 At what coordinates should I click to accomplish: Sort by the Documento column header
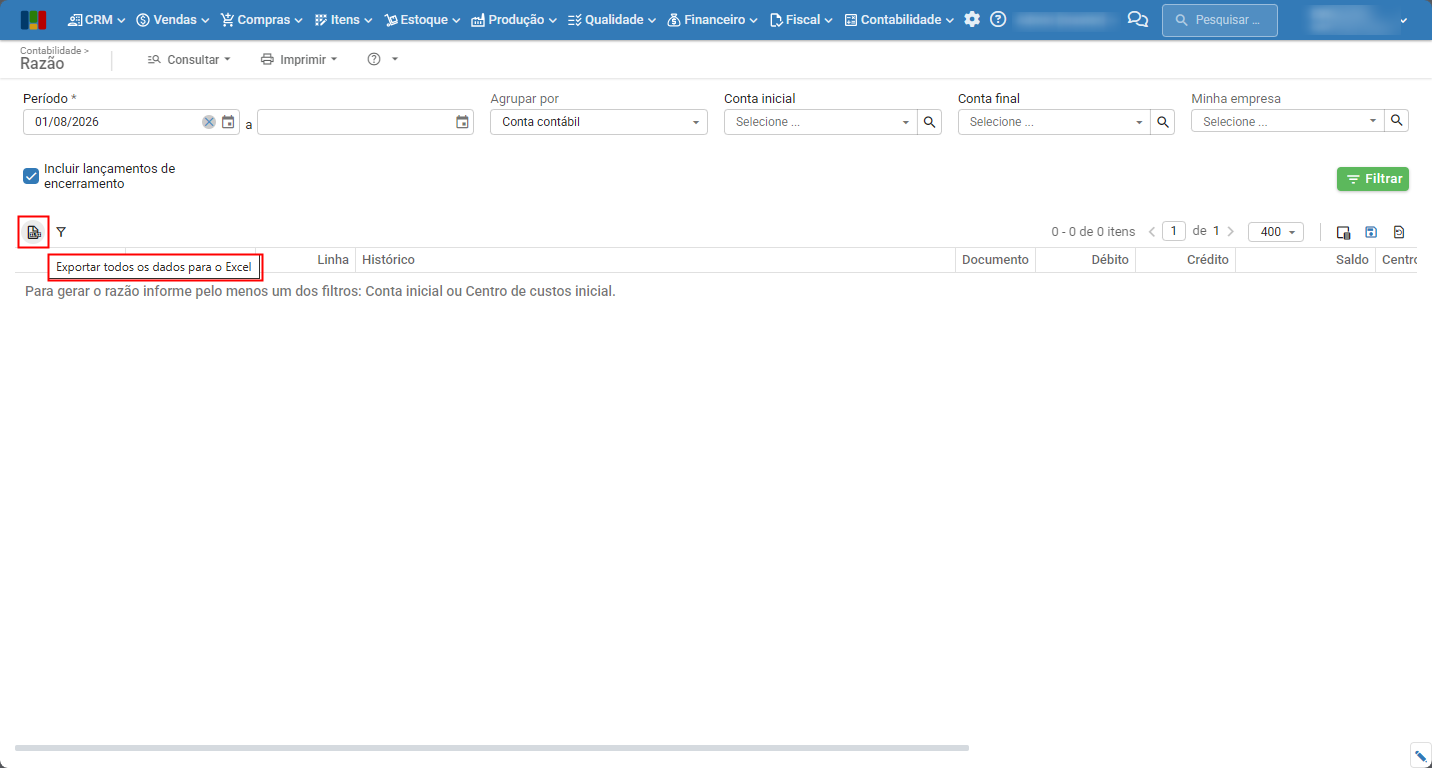[x=995, y=260]
